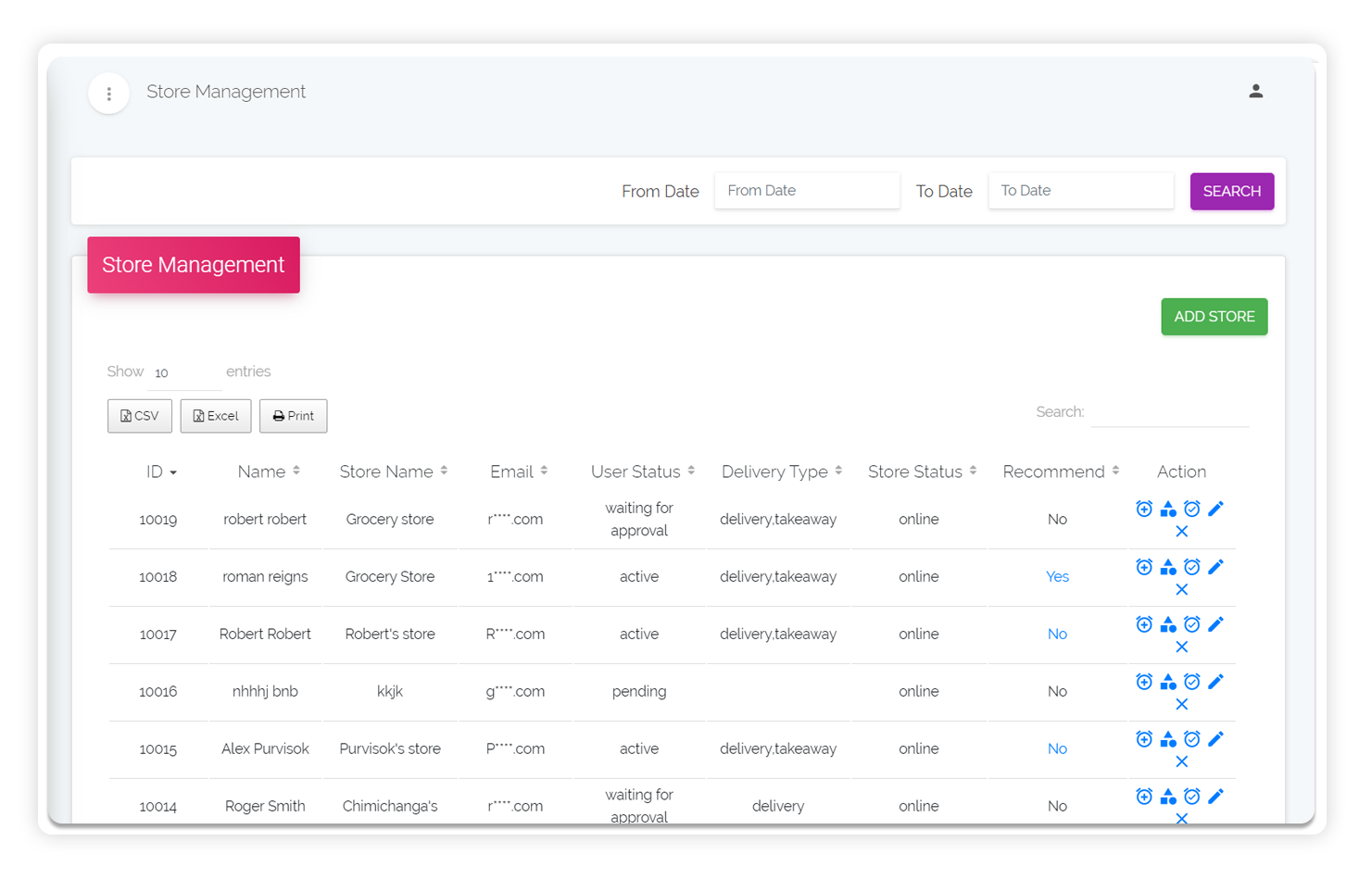Toggle Recommend 'Yes' link for store 10018
The width and height of the screenshot is (1372, 880).
[1057, 577]
